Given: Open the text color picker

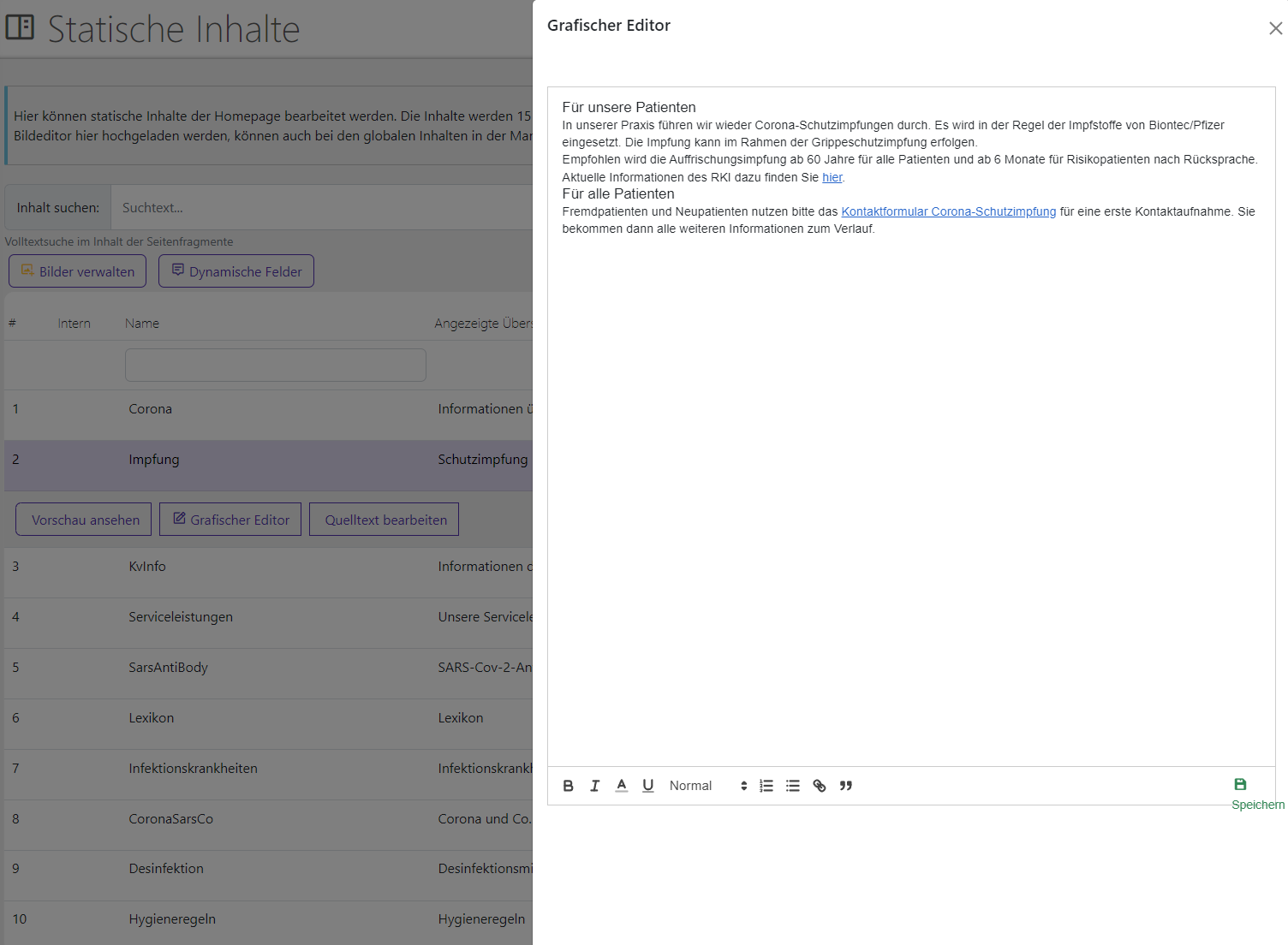Looking at the screenshot, I should 622,786.
